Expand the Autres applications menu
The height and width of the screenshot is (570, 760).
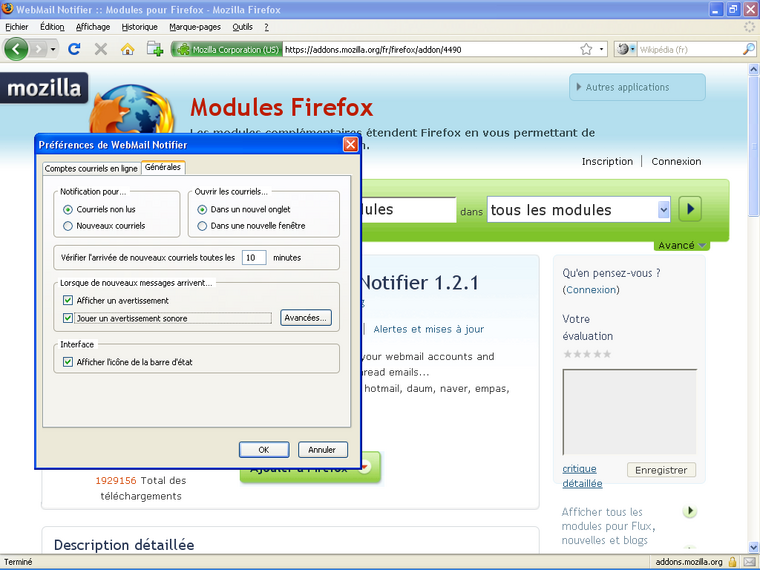(637, 87)
